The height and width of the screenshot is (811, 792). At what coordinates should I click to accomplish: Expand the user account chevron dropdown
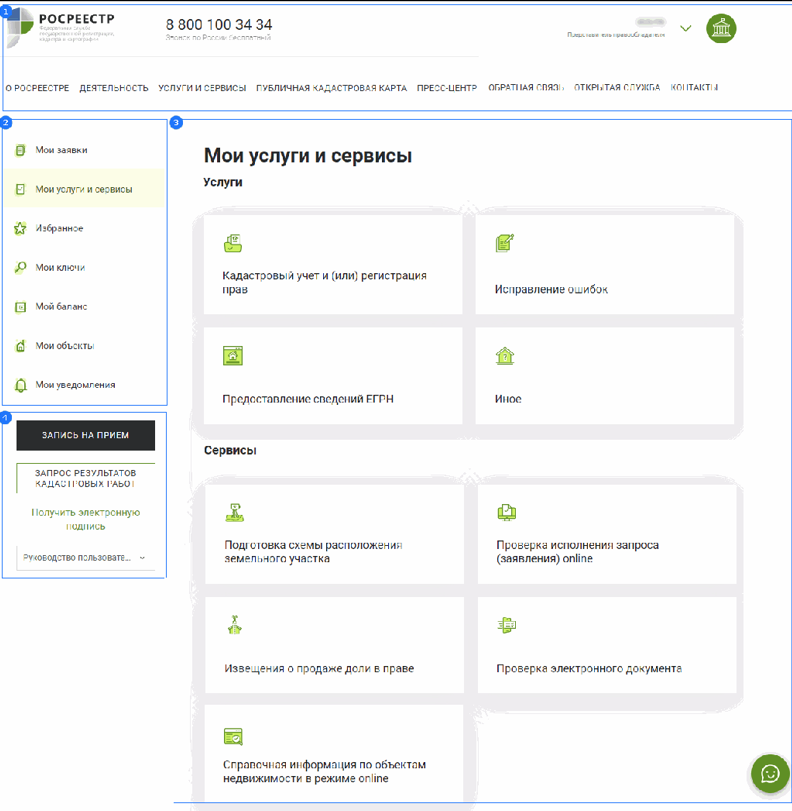(x=685, y=28)
